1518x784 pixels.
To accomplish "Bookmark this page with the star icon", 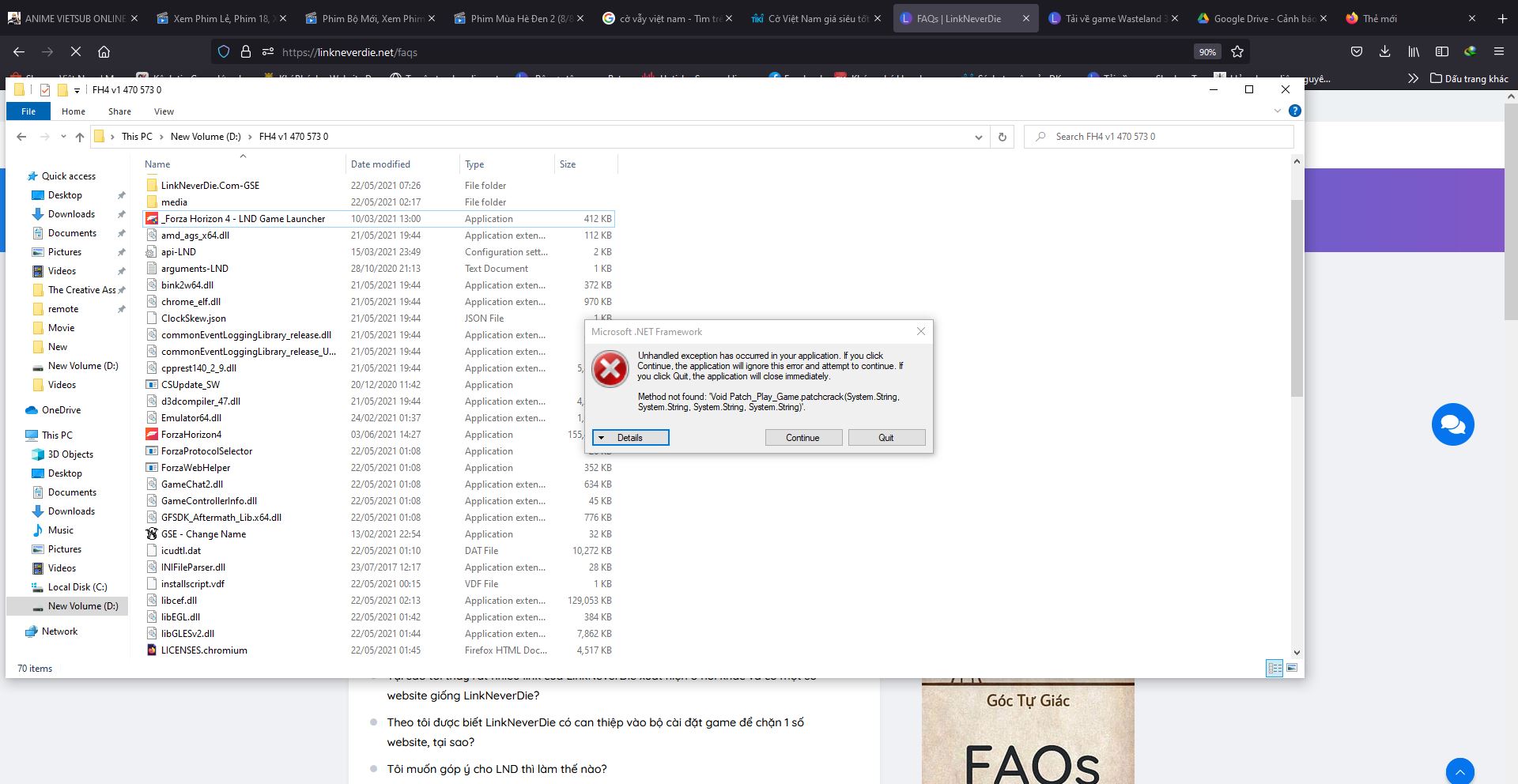I will pos(1237,52).
